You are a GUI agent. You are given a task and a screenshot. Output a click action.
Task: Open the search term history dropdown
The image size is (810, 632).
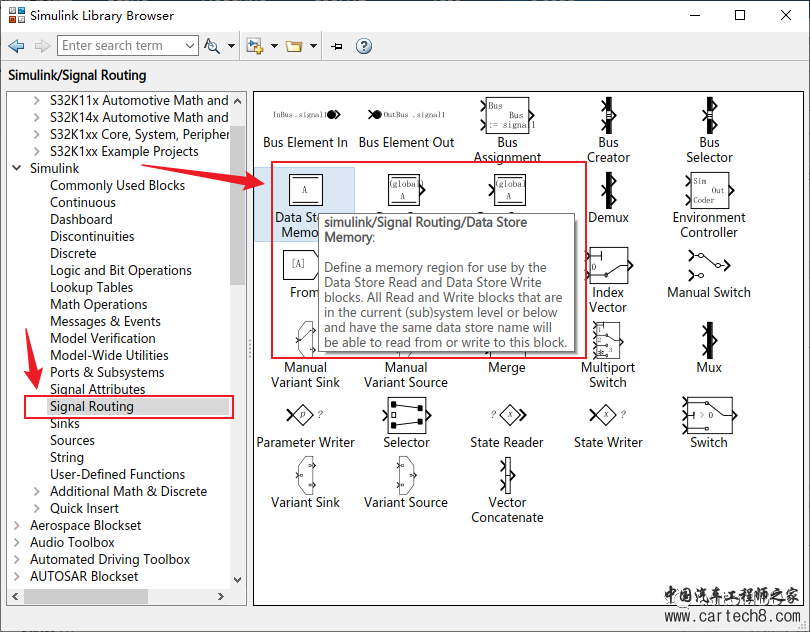click(x=190, y=45)
